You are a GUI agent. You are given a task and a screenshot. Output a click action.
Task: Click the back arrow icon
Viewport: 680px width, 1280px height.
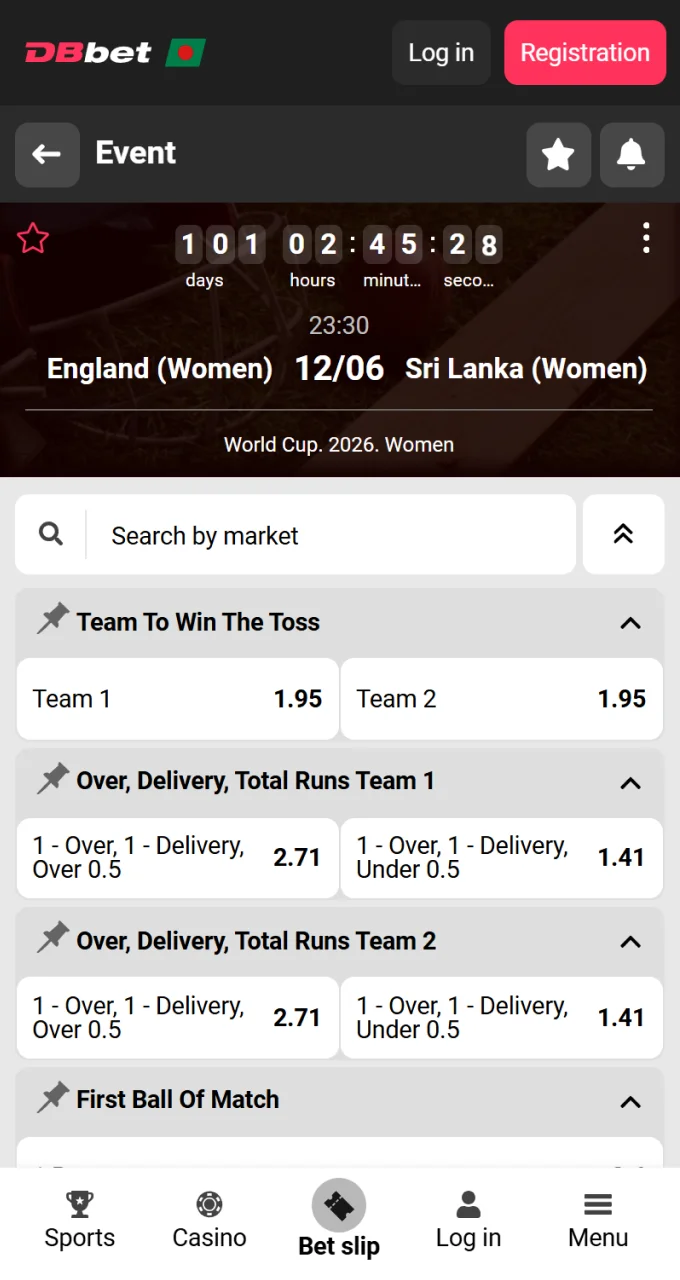pyautogui.click(x=47, y=154)
